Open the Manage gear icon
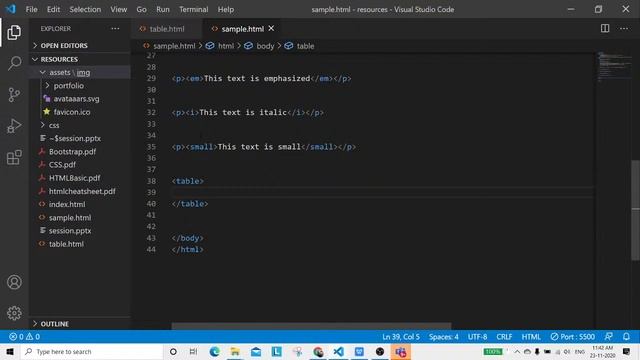Viewport: 640px width, 360px height. tap(14, 313)
